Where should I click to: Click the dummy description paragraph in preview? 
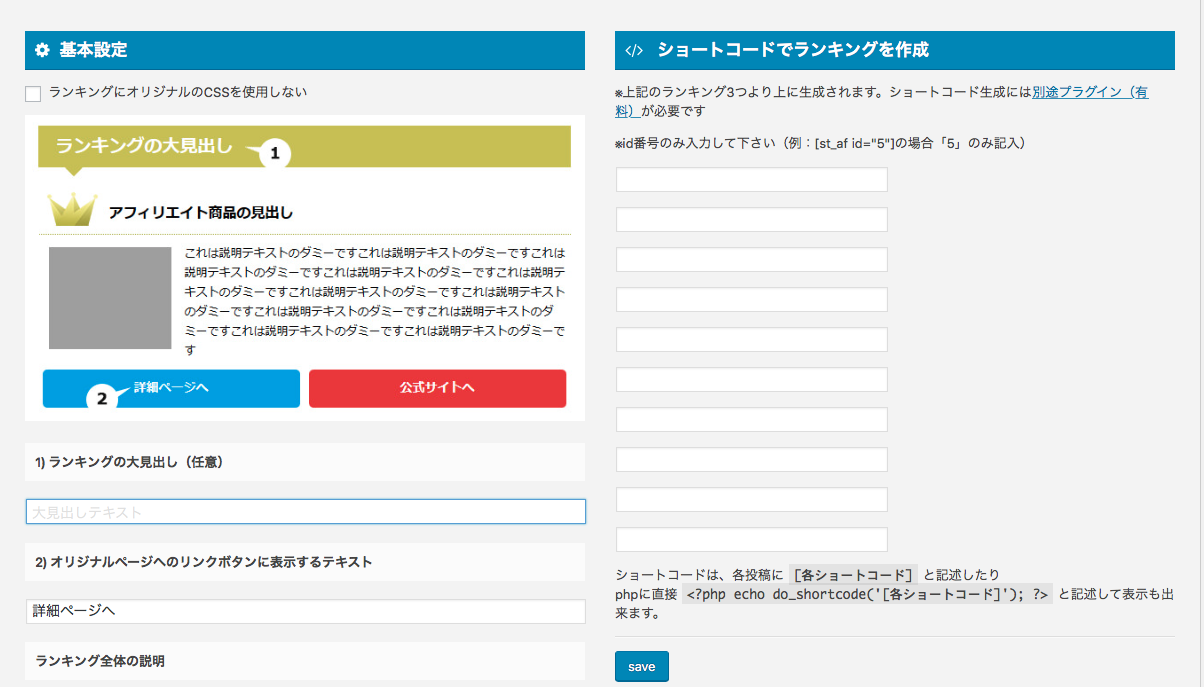(x=375, y=301)
